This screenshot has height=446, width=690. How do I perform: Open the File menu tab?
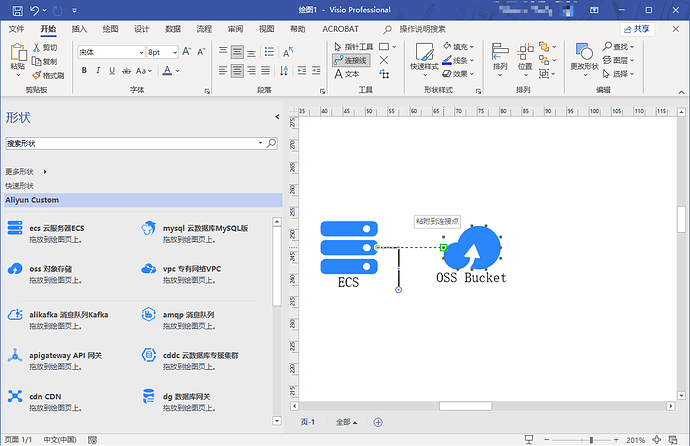pos(16,29)
